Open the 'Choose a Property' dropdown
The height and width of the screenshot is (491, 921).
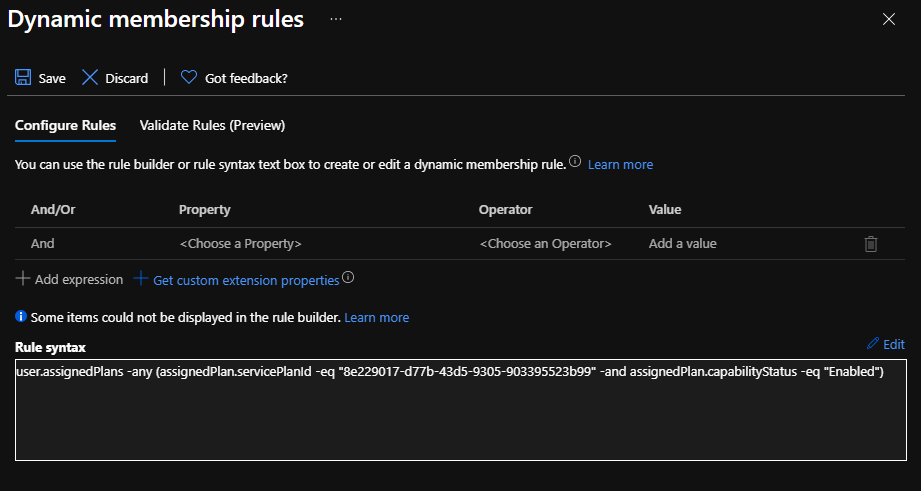(x=240, y=243)
